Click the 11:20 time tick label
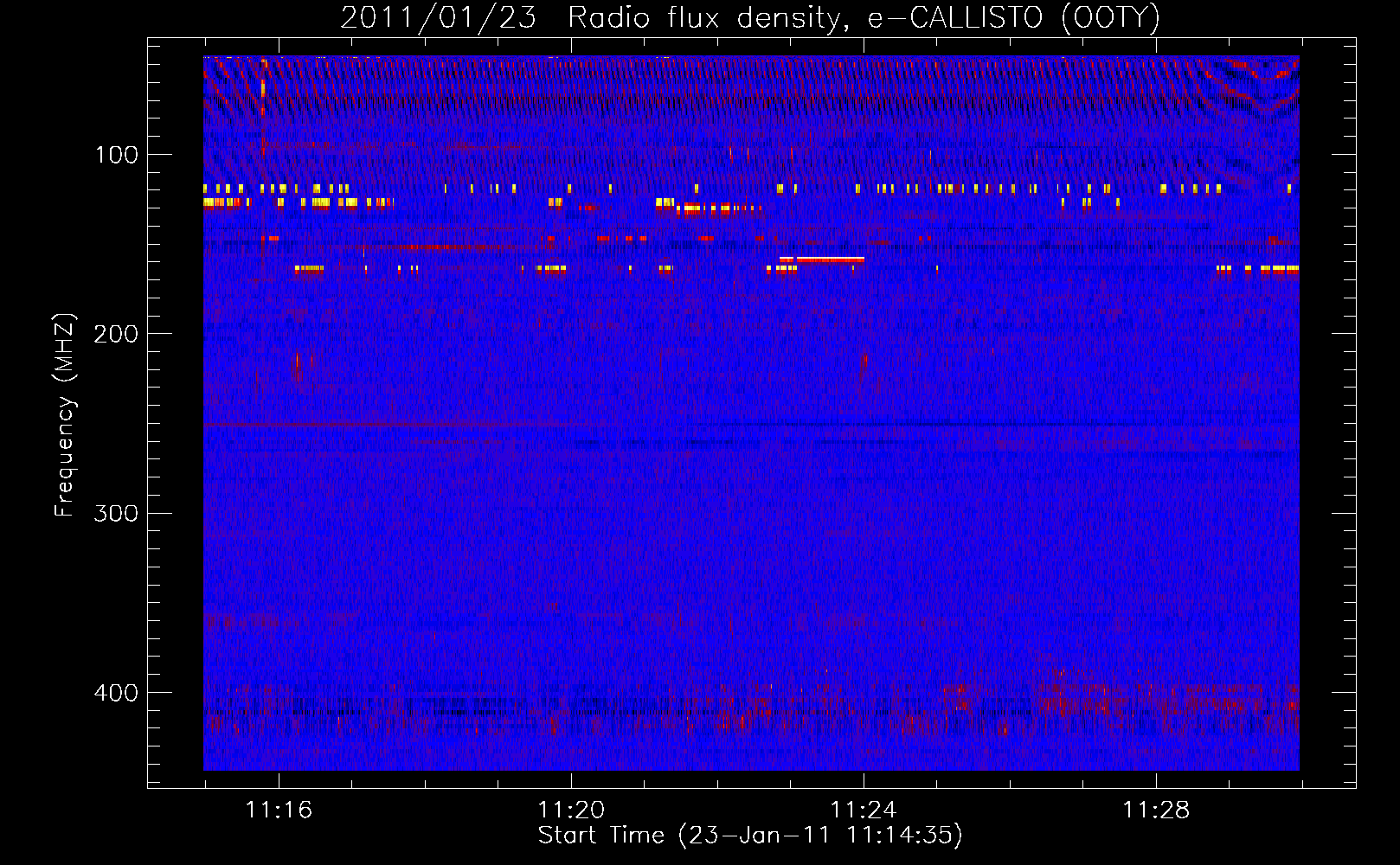1400x865 pixels. pos(571,811)
